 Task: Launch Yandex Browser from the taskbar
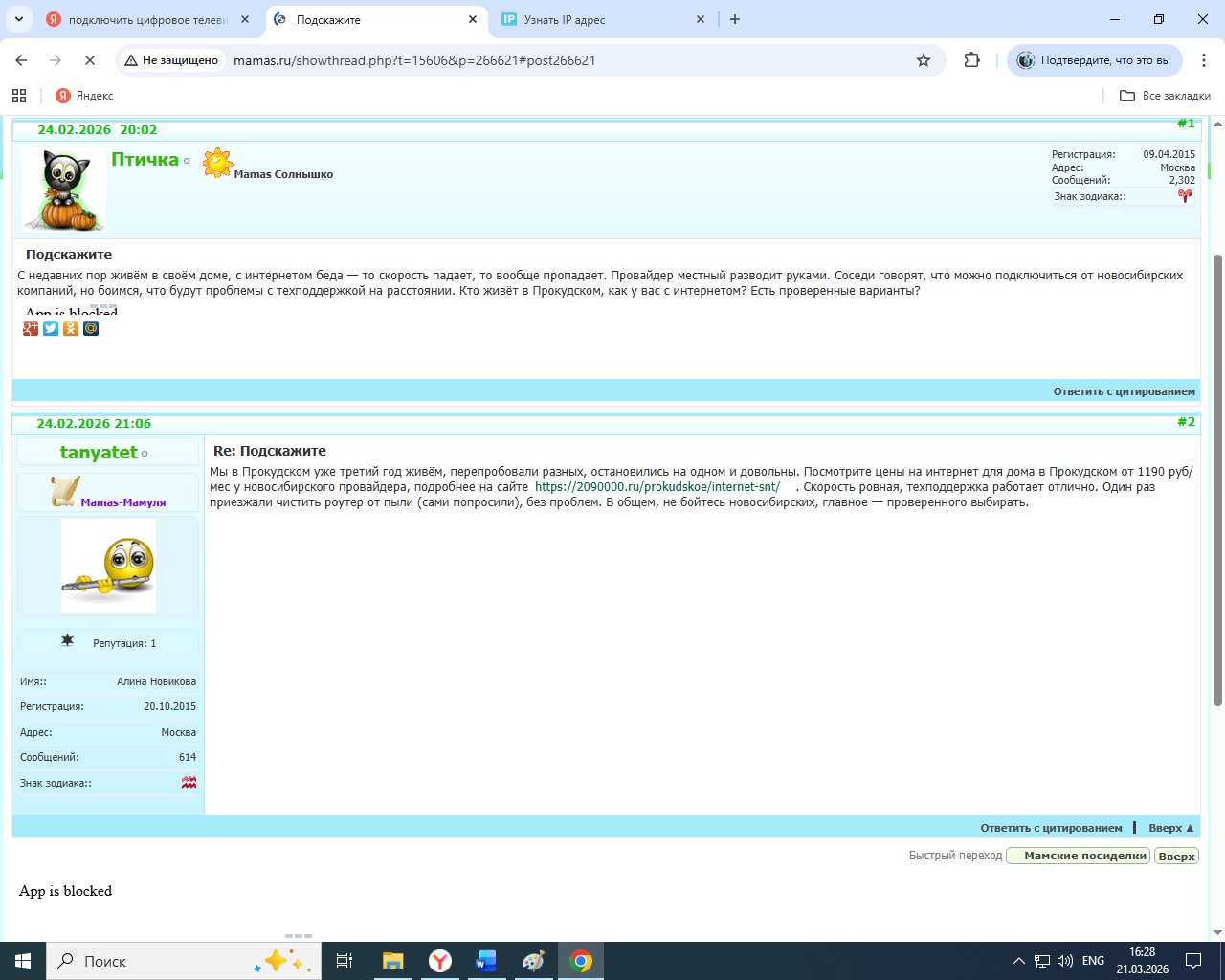coord(440,961)
